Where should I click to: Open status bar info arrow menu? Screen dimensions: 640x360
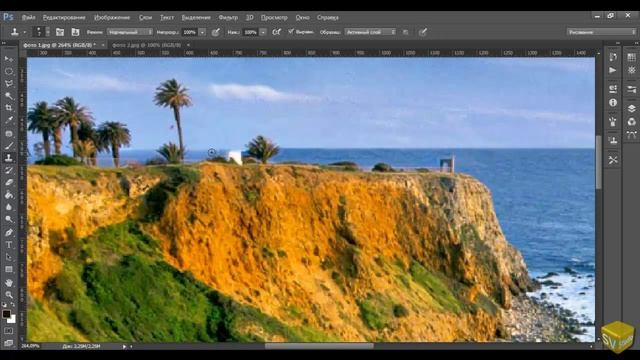pyautogui.click(x=124, y=347)
